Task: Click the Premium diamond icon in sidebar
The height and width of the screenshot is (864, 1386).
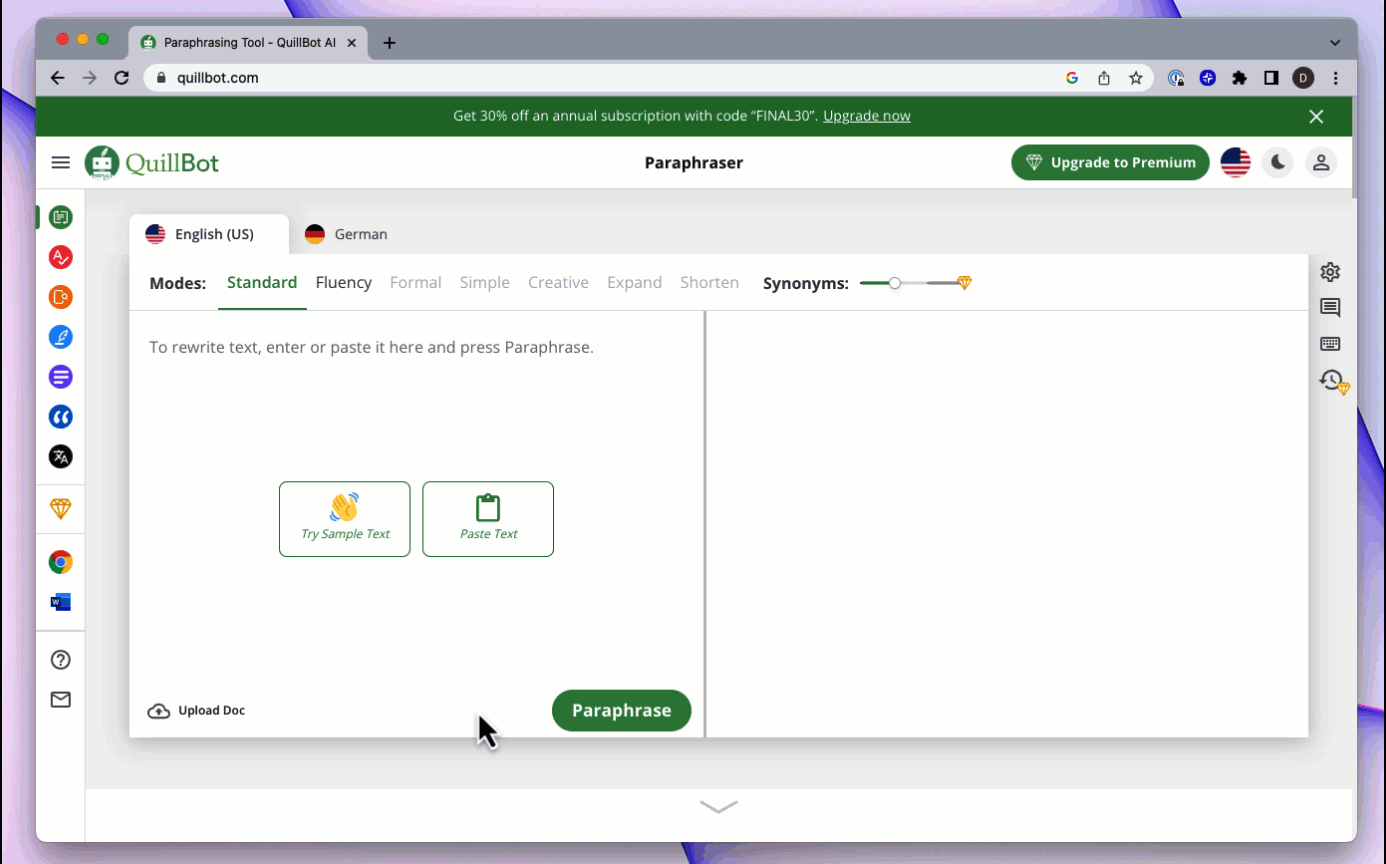Action: tap(61, 509)
